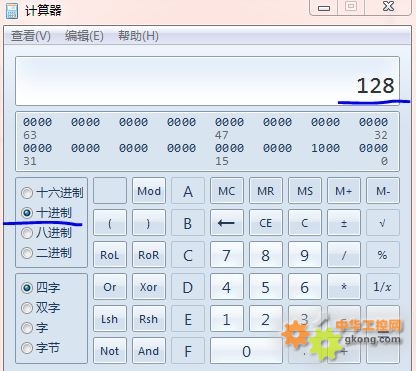Click the number 7 key
The width and height of the screenshot is (416, 371).
tap(227, 255)
